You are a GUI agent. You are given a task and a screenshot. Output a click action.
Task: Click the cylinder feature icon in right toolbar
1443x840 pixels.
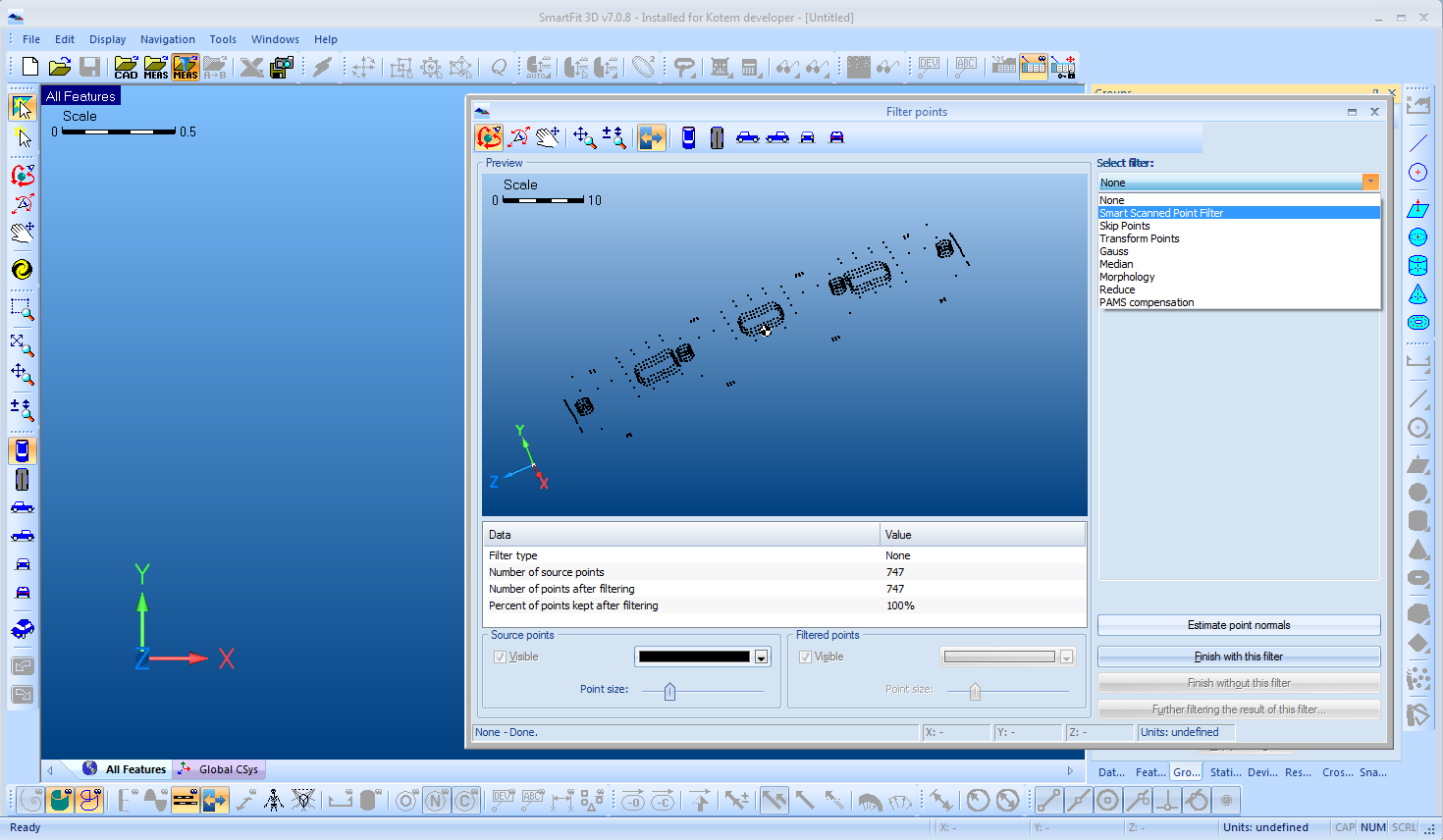tap(1417, 265)
